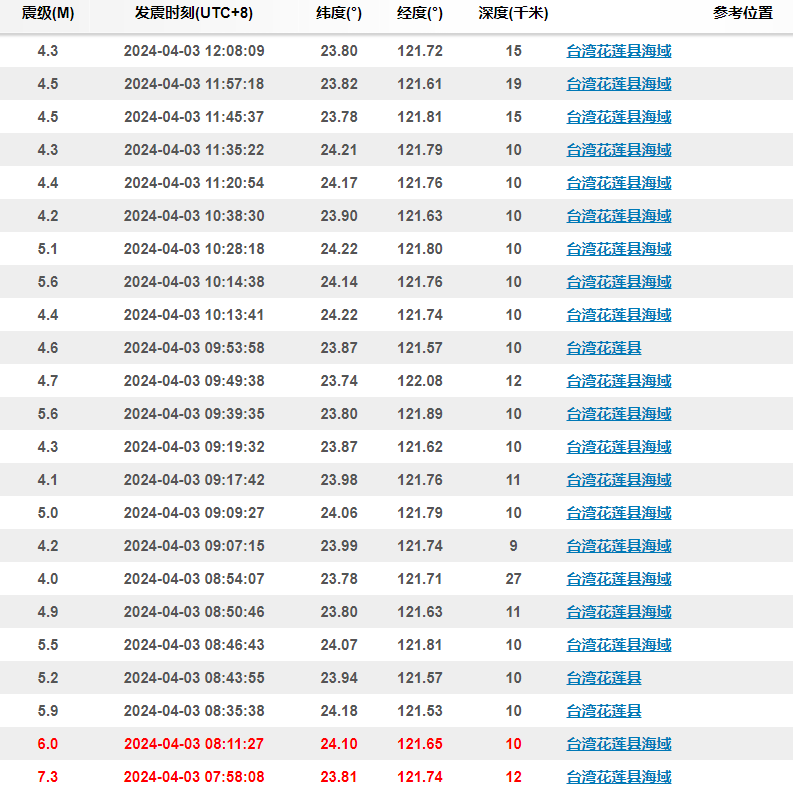
Task: Open location link for 08:46:43 magnitude 5.5
Action: tap(619, 645)
